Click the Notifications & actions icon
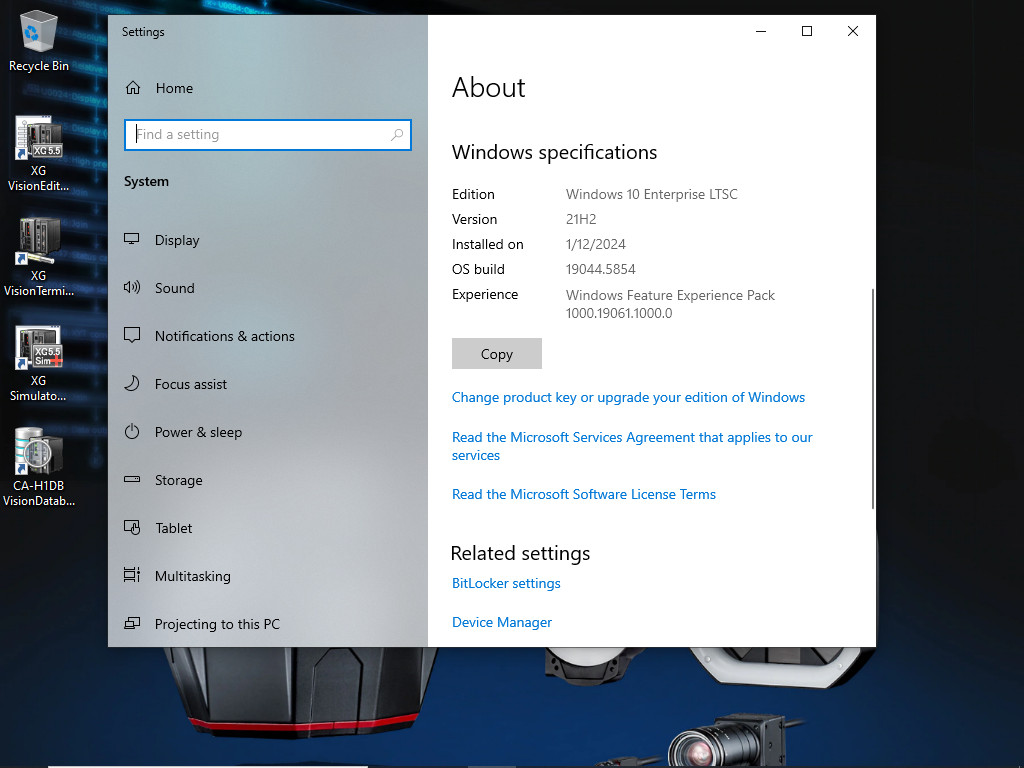Viewport: 1024px width, 768px height. [132, 336]
